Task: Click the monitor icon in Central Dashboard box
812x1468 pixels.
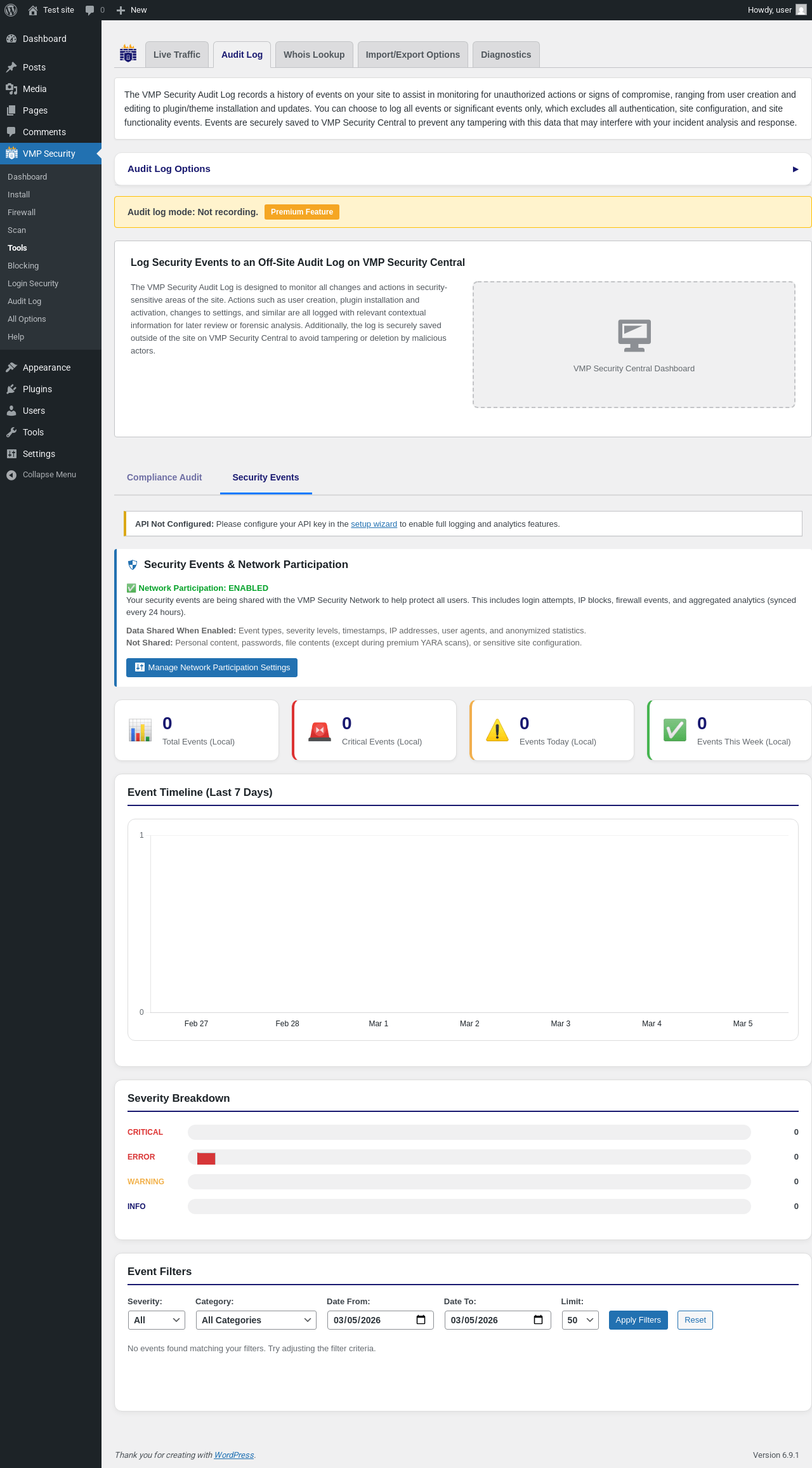Action: 634,335
